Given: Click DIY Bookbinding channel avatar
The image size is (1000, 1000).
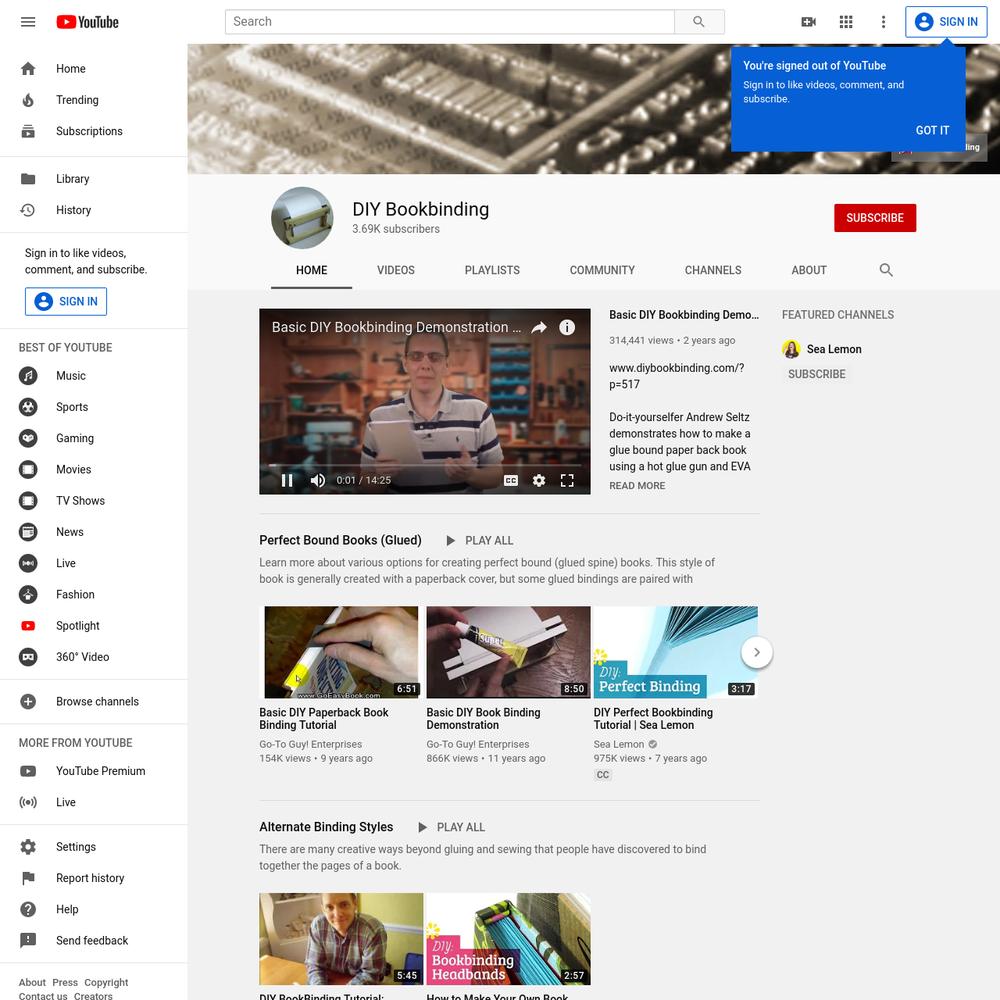Looking at the screenshot, I should 302,218.
